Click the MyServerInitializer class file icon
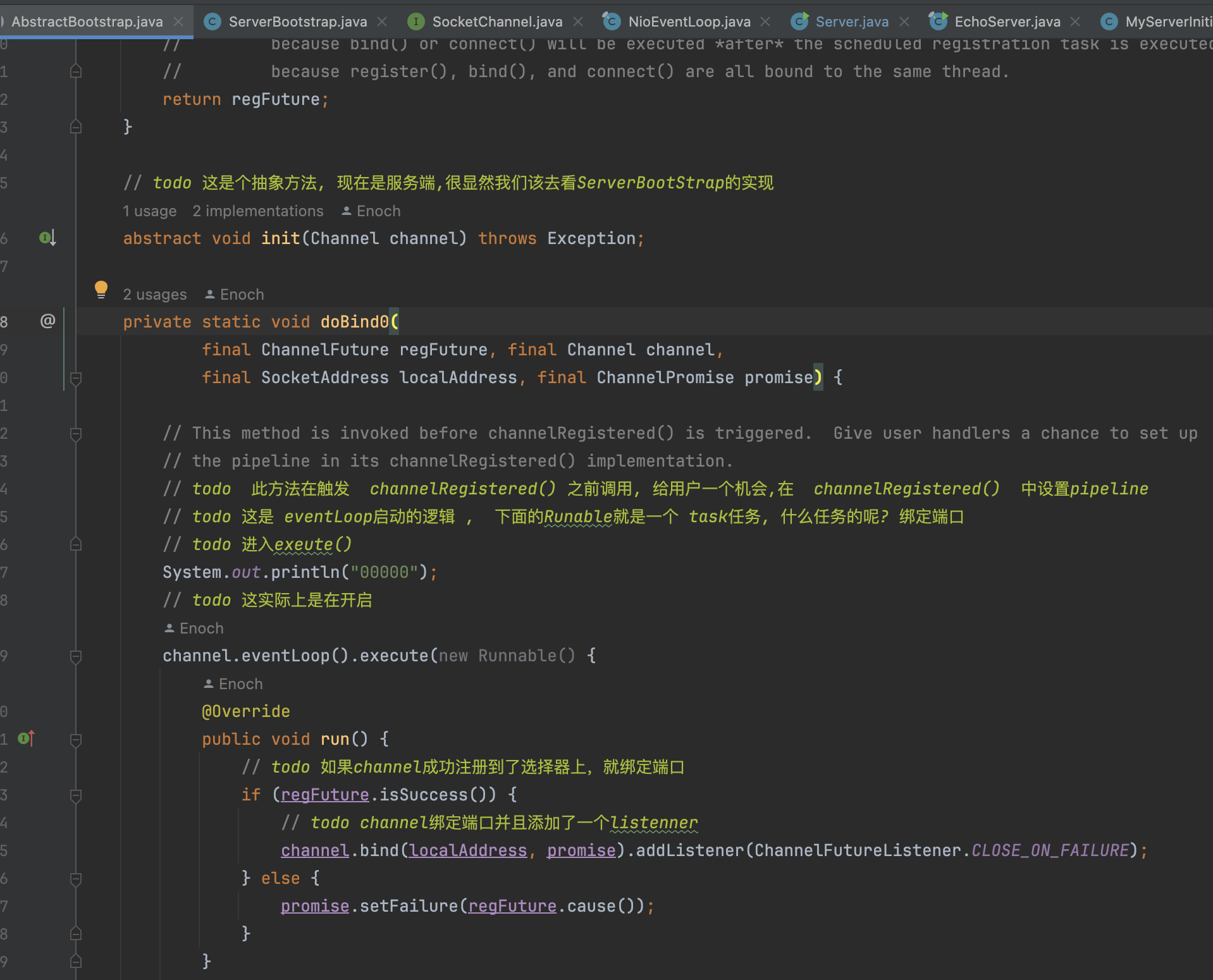Image resolution: width=1213 pixels, height=980 pixels. (1109, 21)
